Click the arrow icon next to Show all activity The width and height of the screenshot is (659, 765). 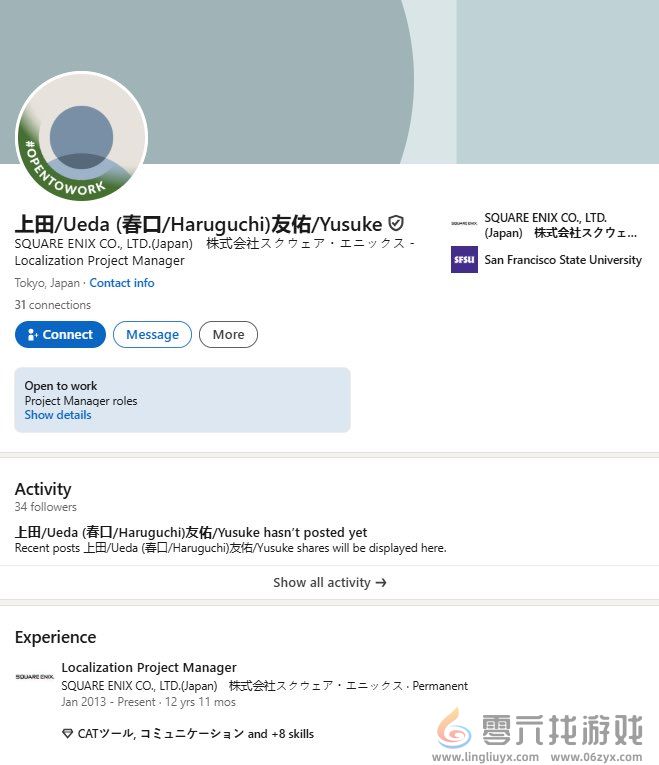coord(381,583)
